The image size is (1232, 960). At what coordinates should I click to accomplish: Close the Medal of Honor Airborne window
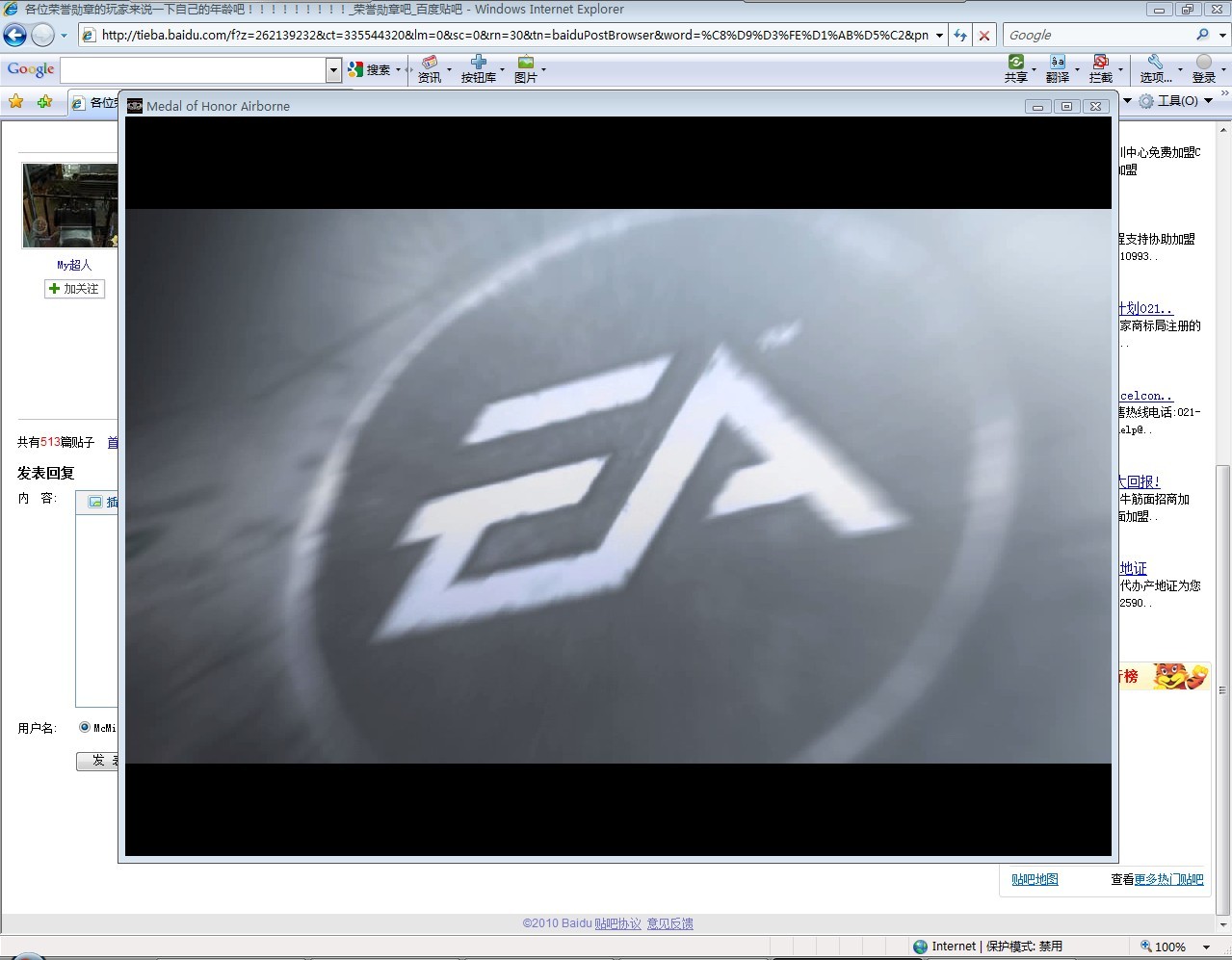pyautogui.click(x=1095, y=106)
